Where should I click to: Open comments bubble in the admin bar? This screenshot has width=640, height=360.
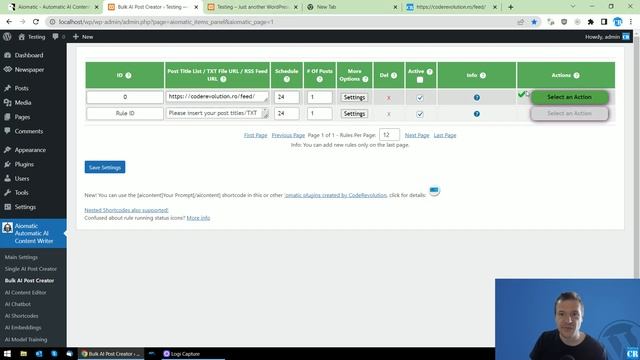(x=58, y=37)
